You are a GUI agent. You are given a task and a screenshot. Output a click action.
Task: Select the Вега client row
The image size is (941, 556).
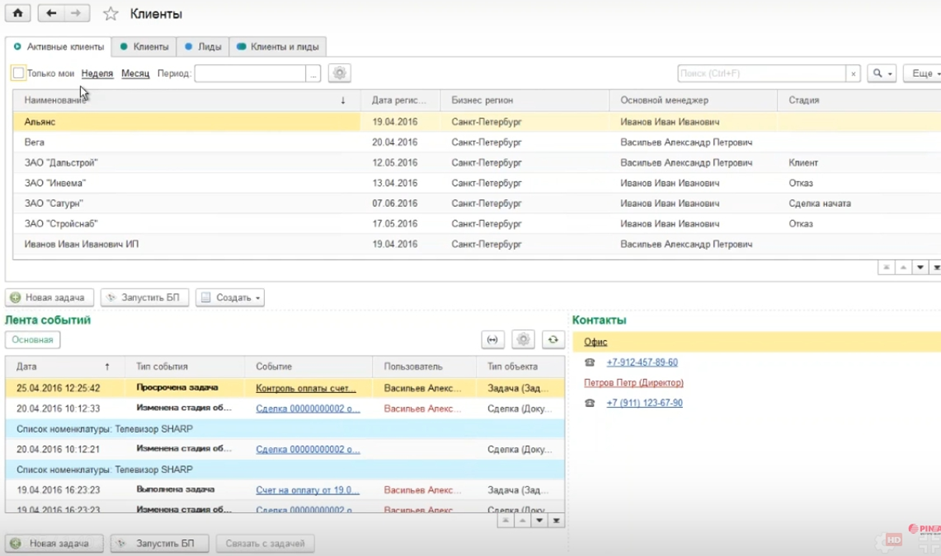[477, 142]
